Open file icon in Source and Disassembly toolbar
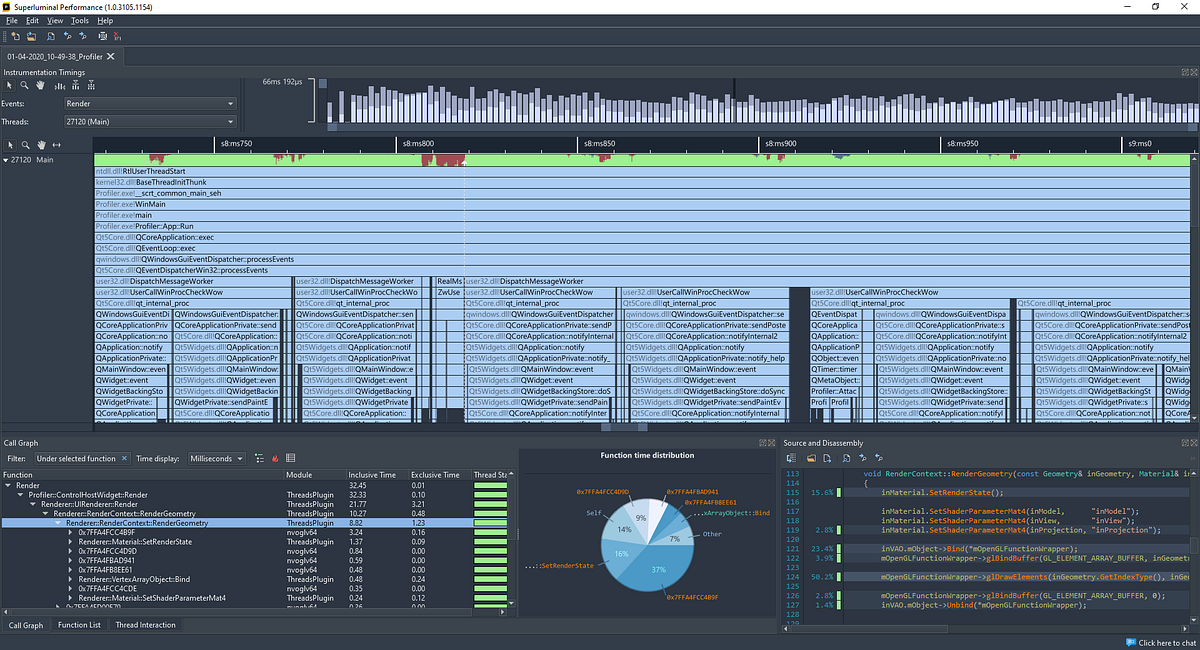The height and width of the screenshot is (650, 1200). (x=811, y=458)
